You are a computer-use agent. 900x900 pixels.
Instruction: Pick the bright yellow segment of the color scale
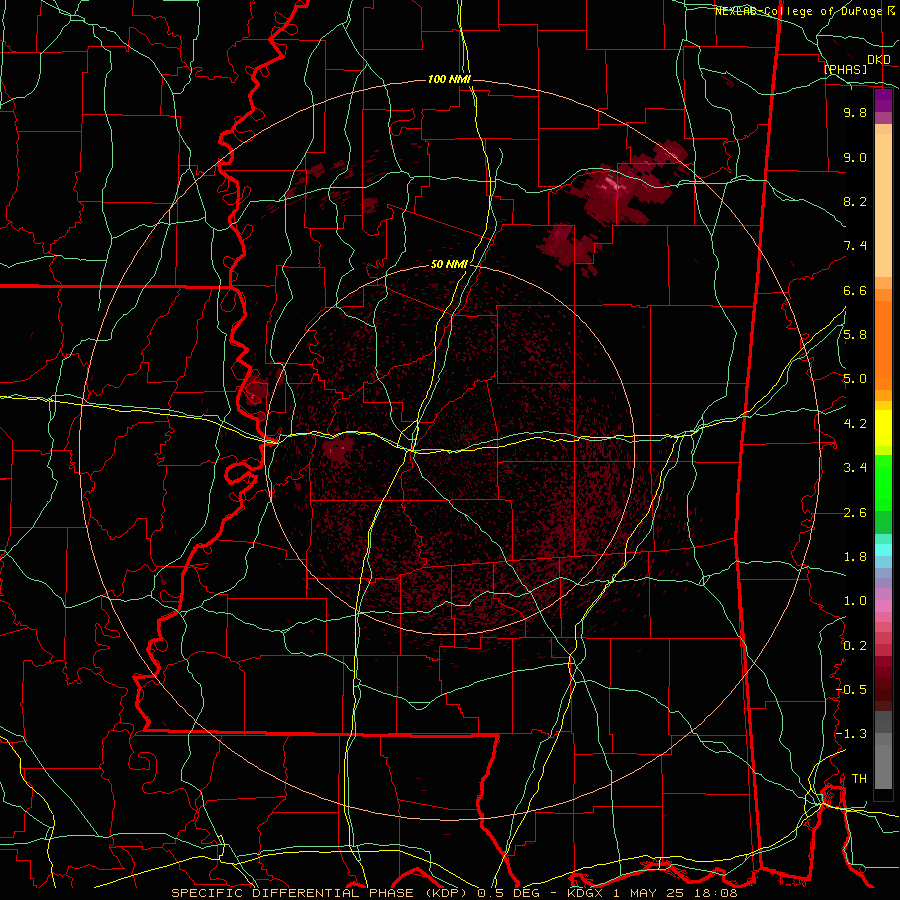(883, 428)
